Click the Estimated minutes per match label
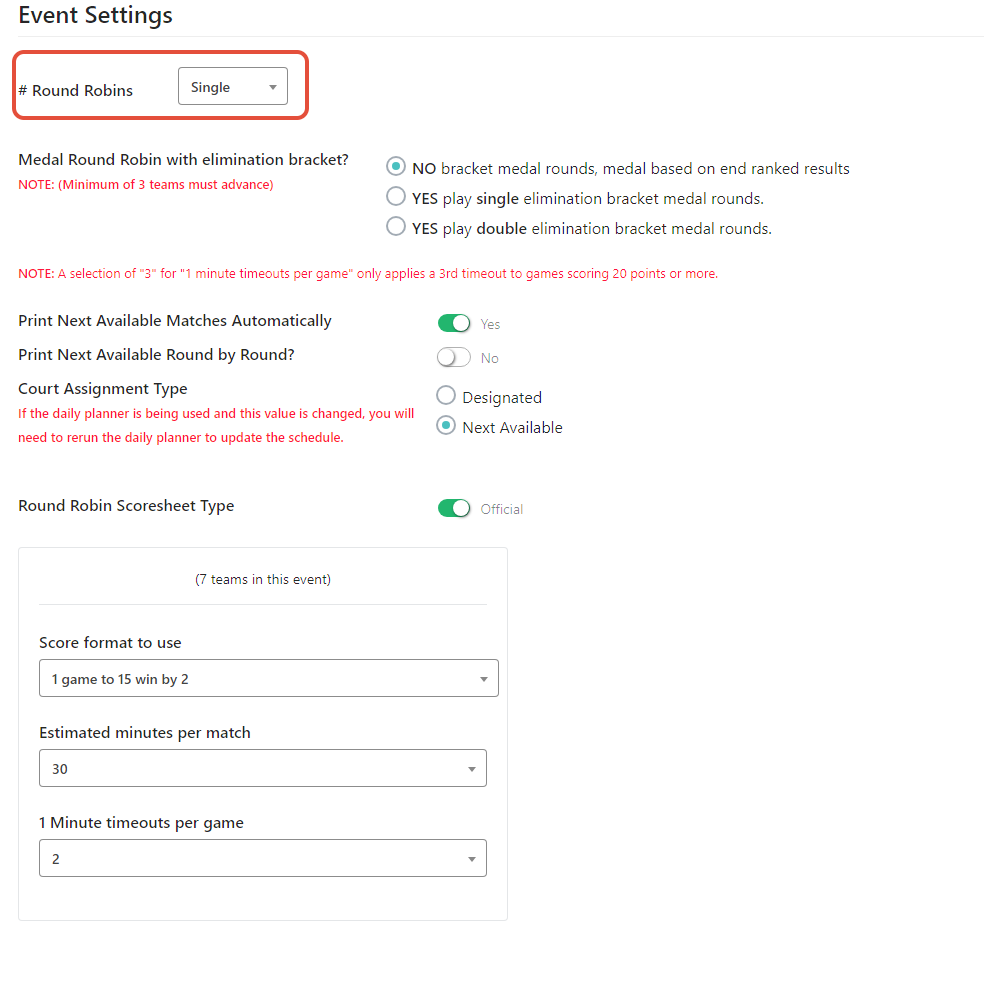This screenshot has height=996, width=984. click(x=144, y=733)
